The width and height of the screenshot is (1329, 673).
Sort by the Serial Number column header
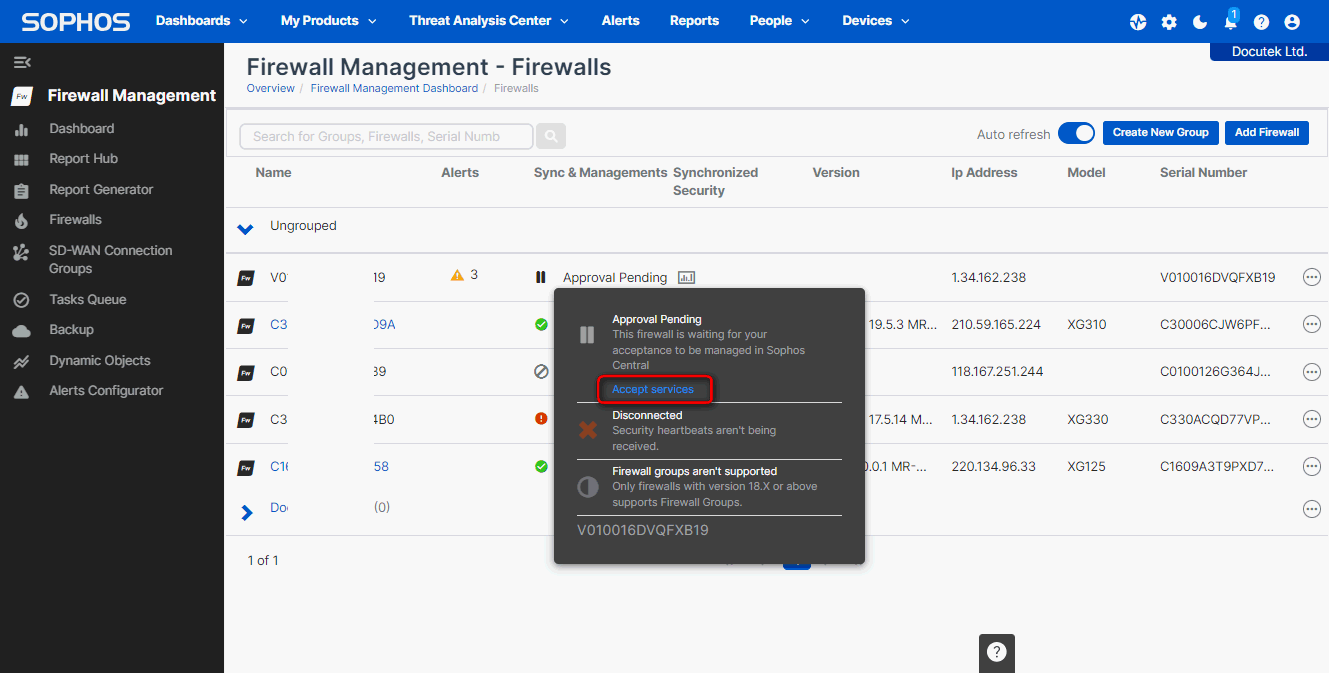click(x=1203, y=172)
